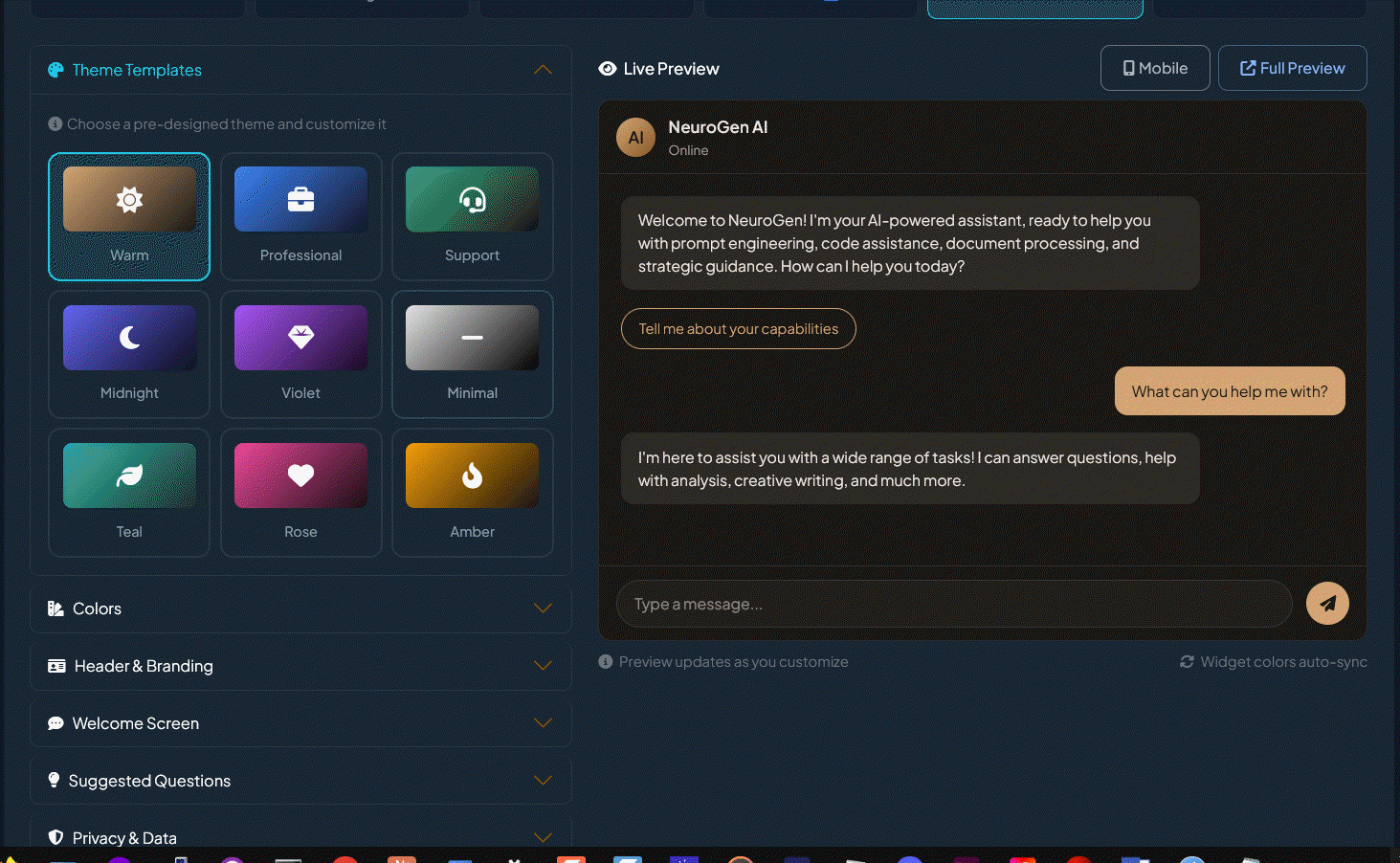This screenshot has width=1400, height=863.
Task: Click the moon icon on the Midnight theme
Action: click(128, 337)
